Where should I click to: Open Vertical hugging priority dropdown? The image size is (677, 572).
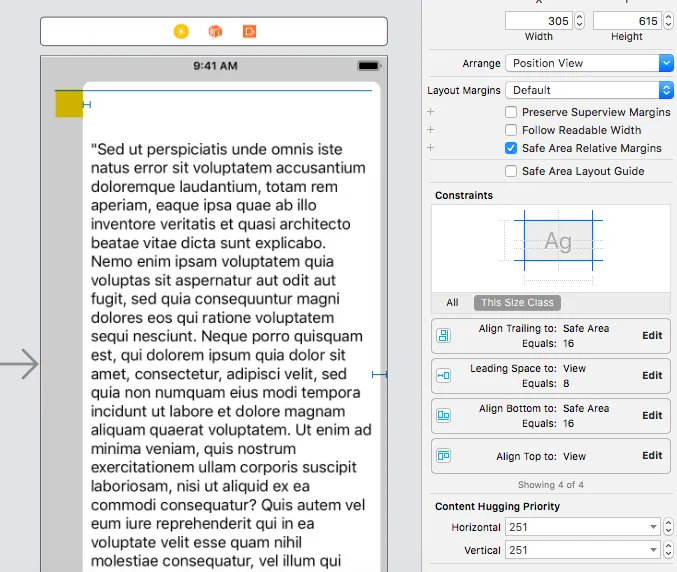click(x=653, y=550)
